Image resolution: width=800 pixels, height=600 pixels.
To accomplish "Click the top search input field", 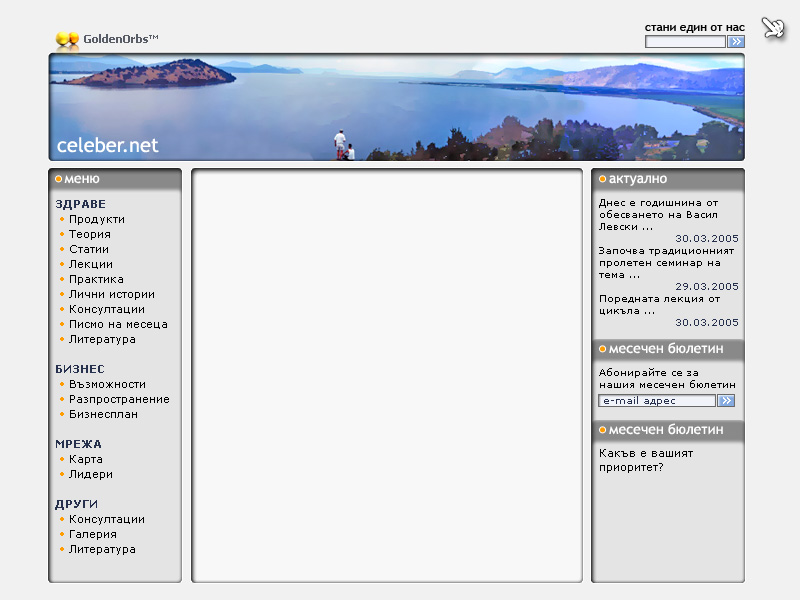I will [685, 42].
